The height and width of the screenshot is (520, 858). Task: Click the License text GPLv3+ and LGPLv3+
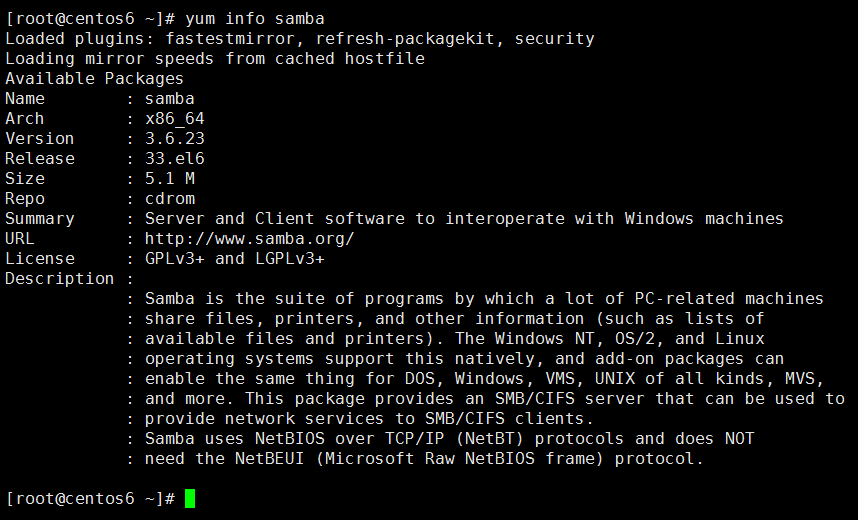pyautogui.click(x=235, y=258)
